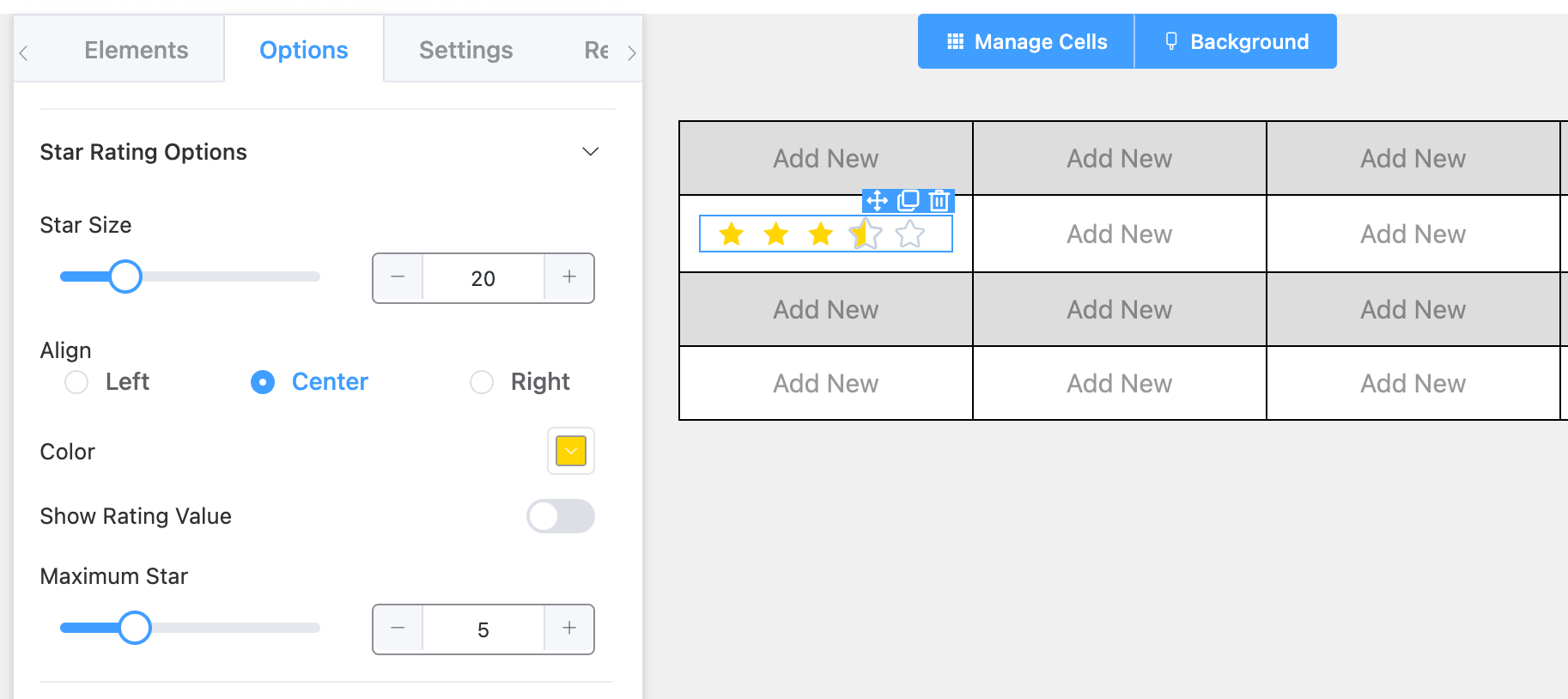This screenshot has width=1568, height=699.
Task: Click the move handle icon above the star rating
Action: (x=876, y=201)
